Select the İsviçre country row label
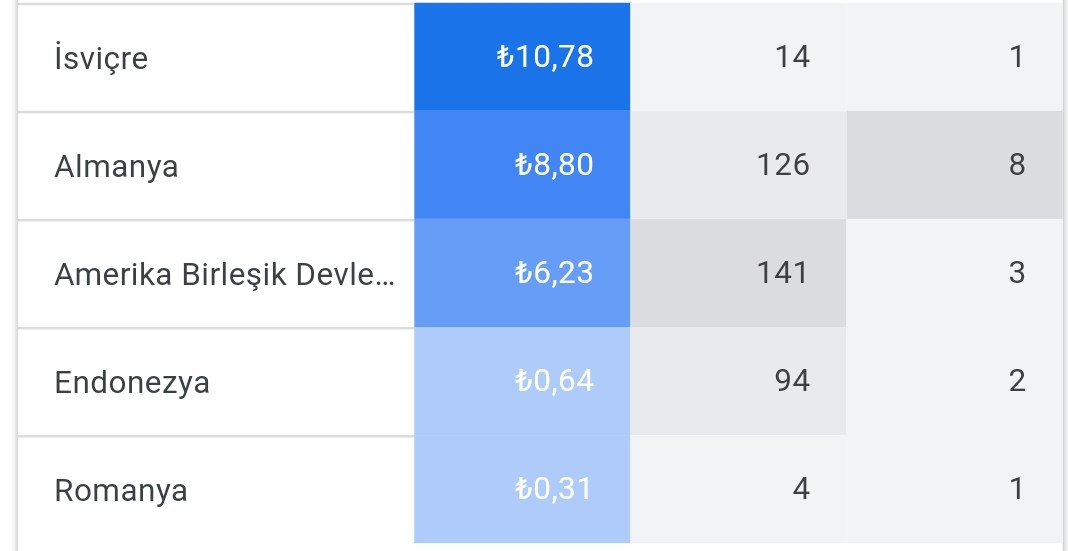The height and width of the screenshot is (551, 1068). coord(101,57)
